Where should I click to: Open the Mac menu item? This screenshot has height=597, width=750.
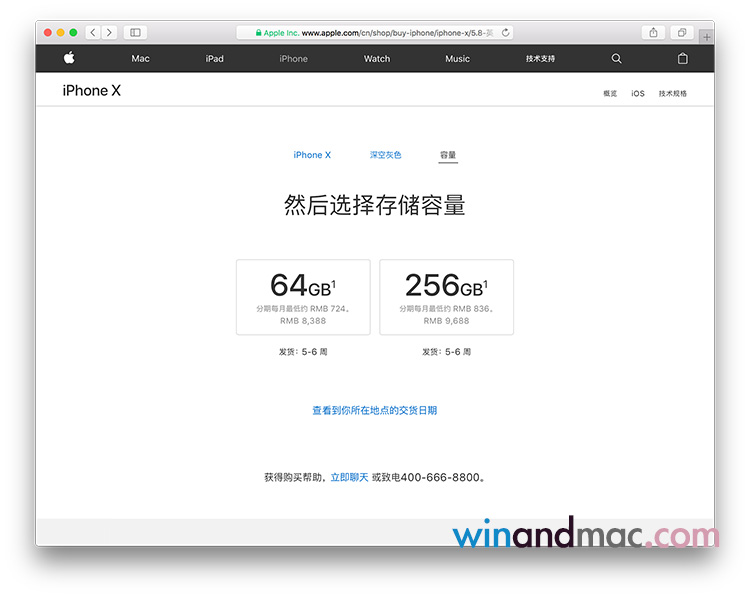(140, 59)
